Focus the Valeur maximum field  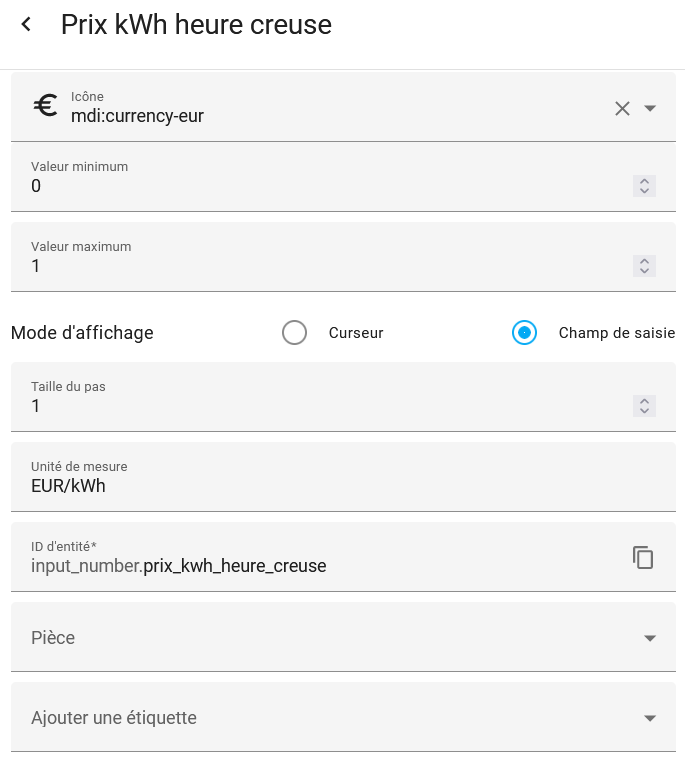pyautogui.click(x=320, y=266)
